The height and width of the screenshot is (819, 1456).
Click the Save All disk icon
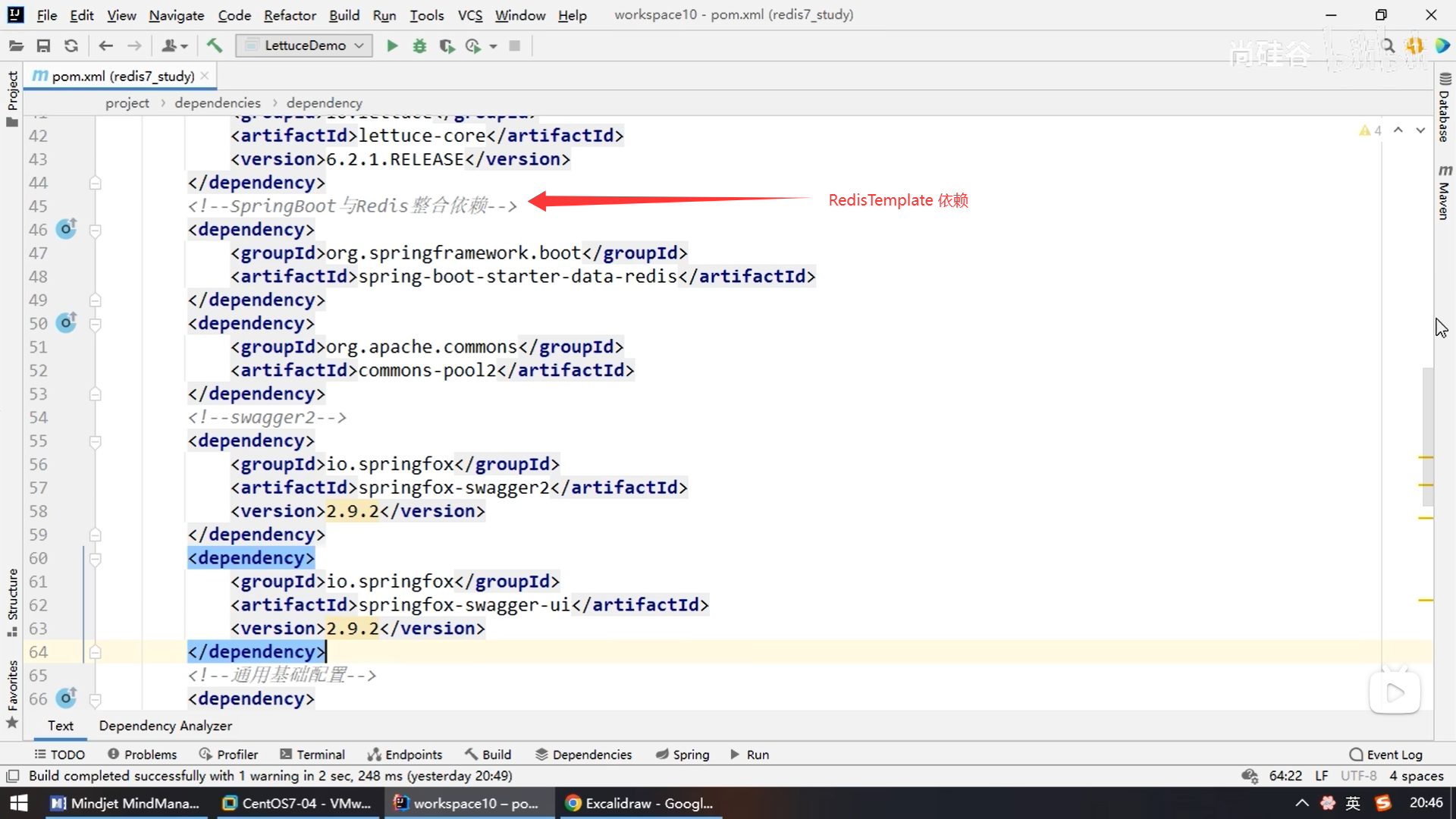(x=43, y=46)
